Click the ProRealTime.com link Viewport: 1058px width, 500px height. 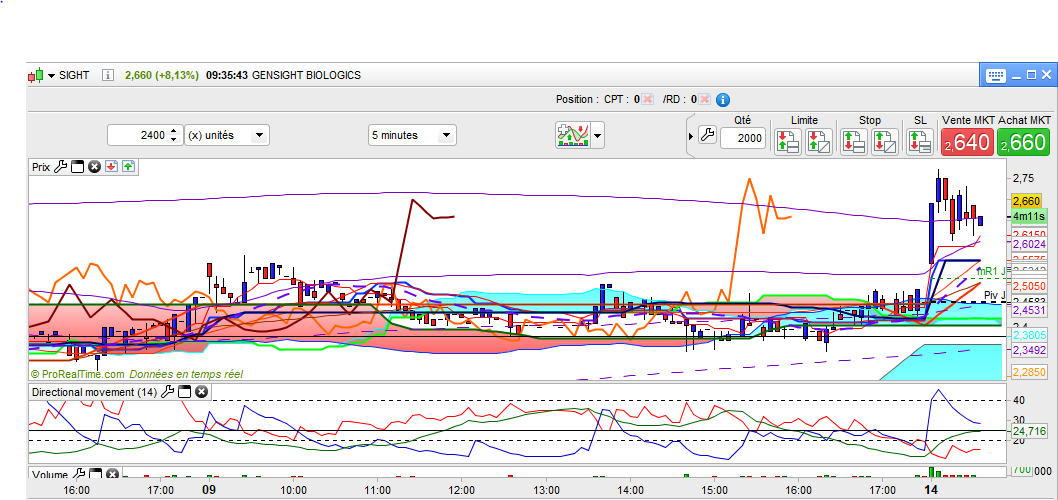[78, 374]
